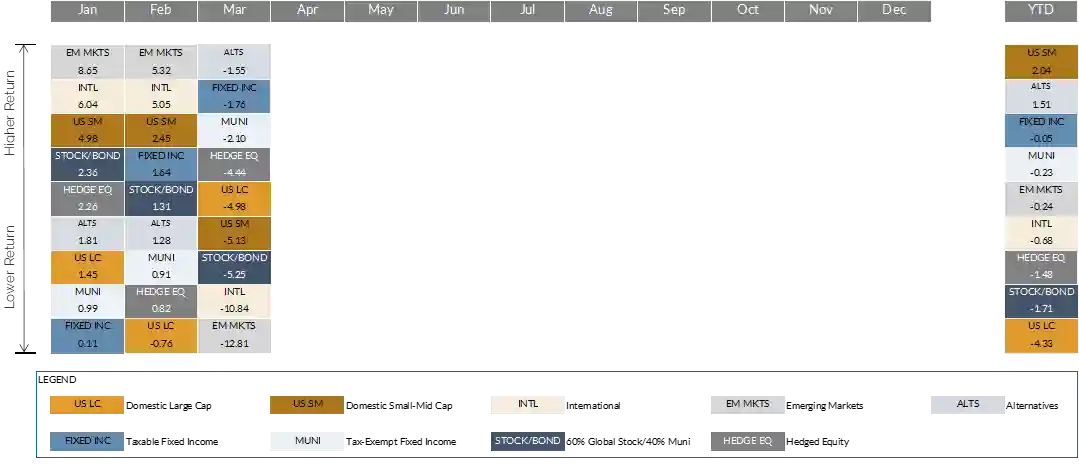Click the Mar EM MKTS -12.81 cell

pyautogui.click(x=235, y=336)
